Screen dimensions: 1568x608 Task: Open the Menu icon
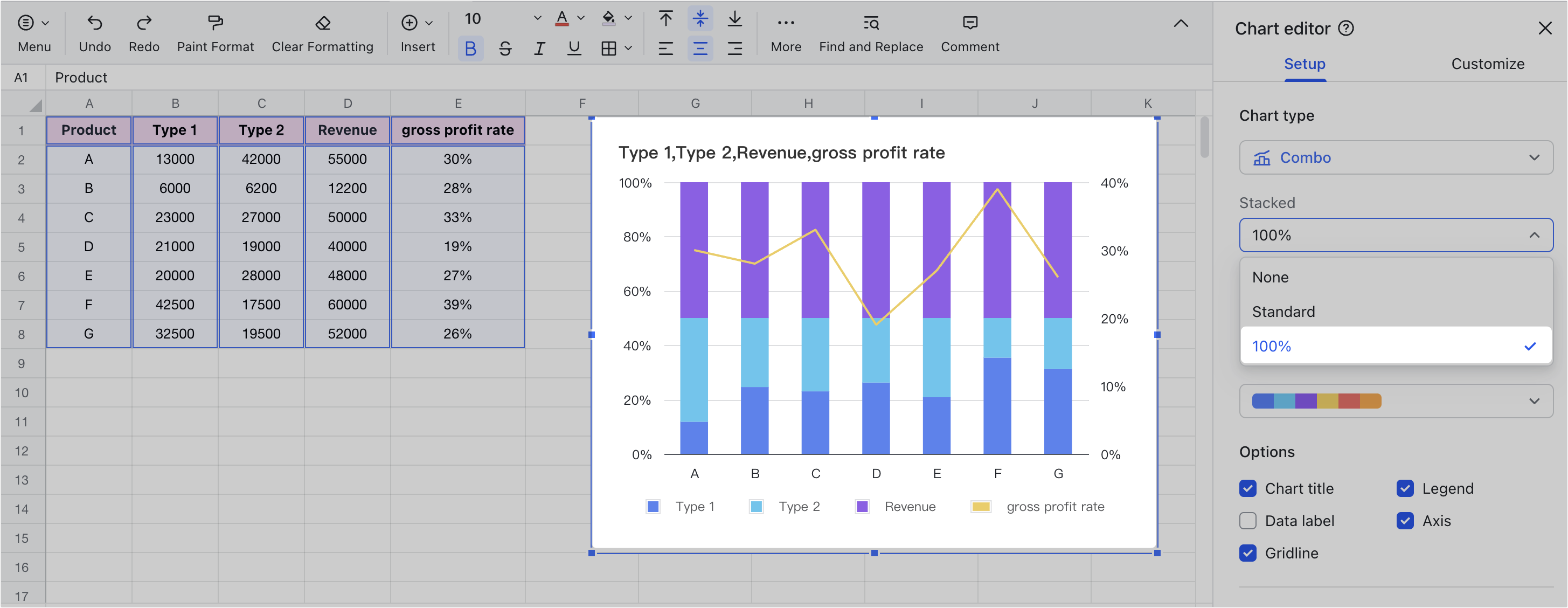tap(25, 23)
